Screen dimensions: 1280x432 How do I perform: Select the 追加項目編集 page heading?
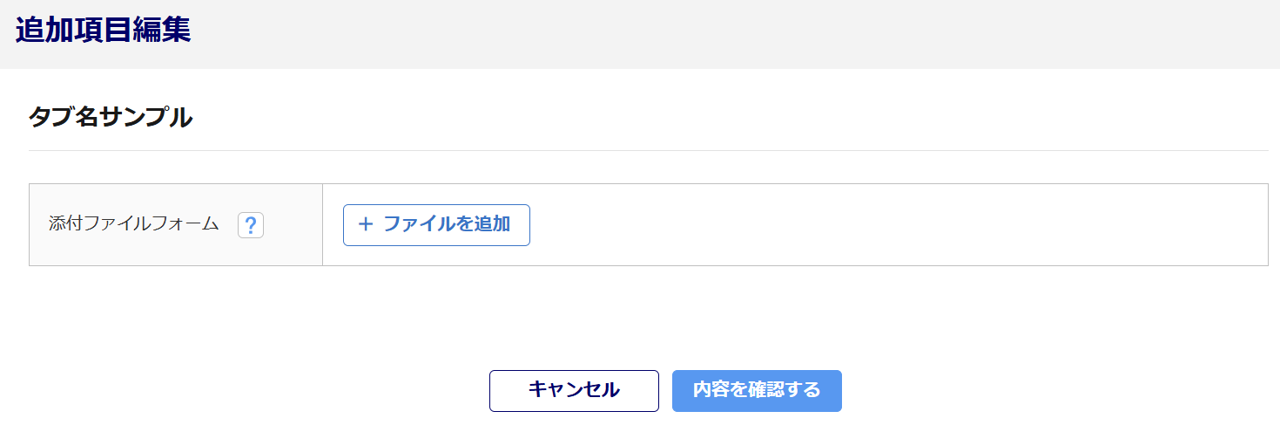103,31
